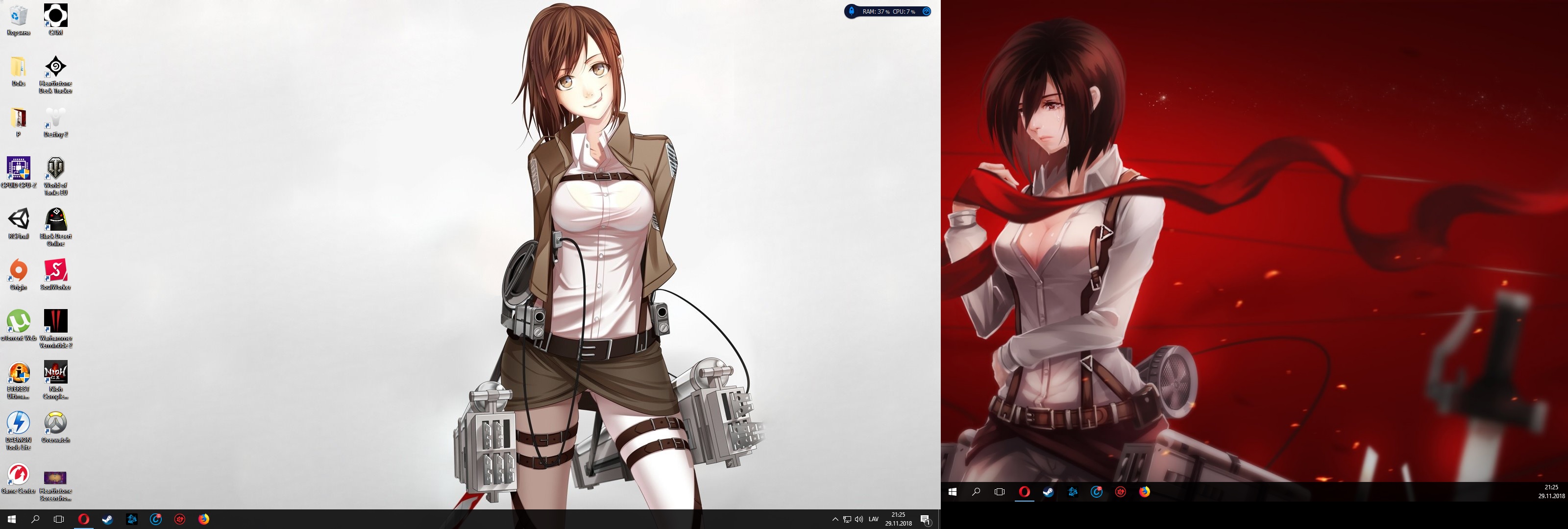Screen dimensions: 1568x529
Task: Open the Doks folder
Action: coord(18,71)
